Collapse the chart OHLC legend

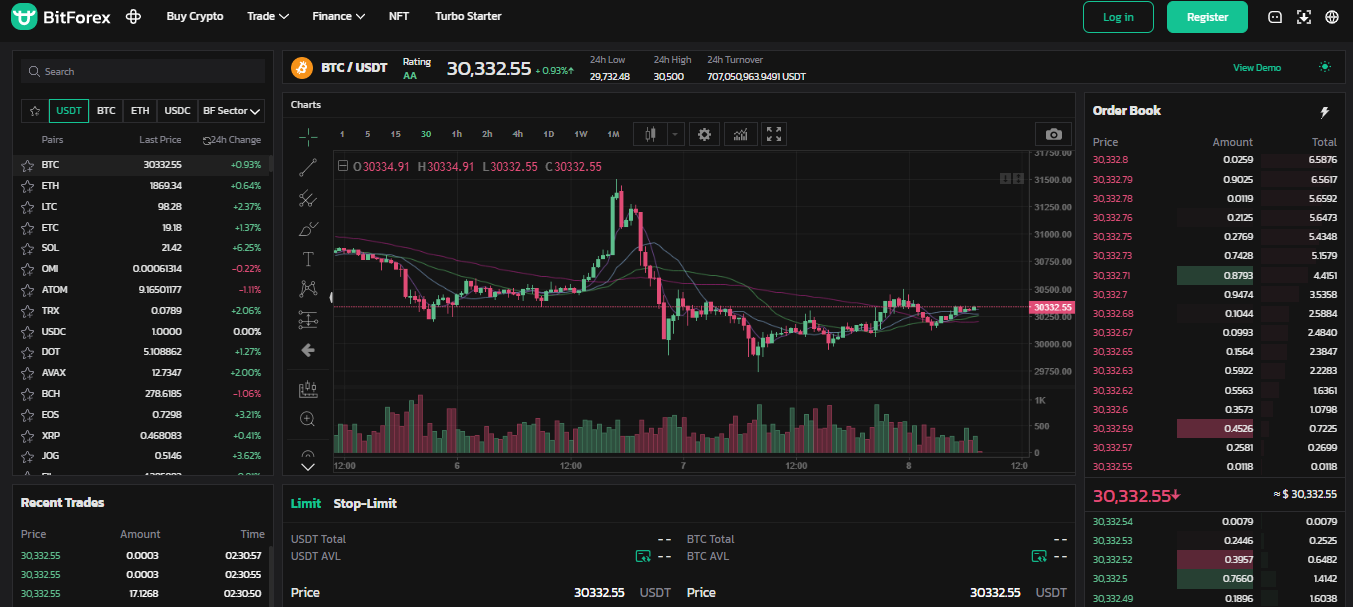point(344,167)
